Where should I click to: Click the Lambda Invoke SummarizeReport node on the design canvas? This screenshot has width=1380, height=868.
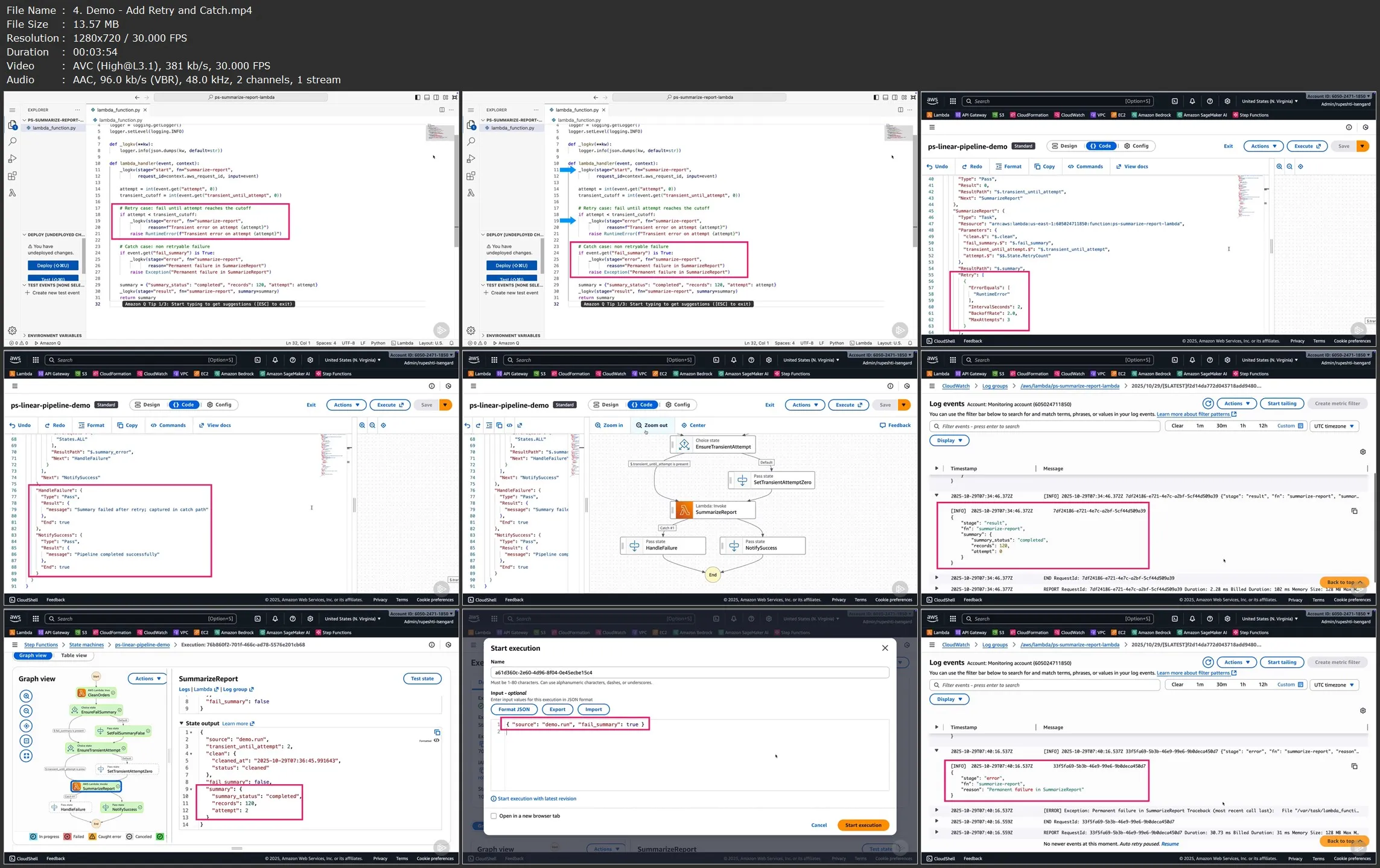pos(714,510)
